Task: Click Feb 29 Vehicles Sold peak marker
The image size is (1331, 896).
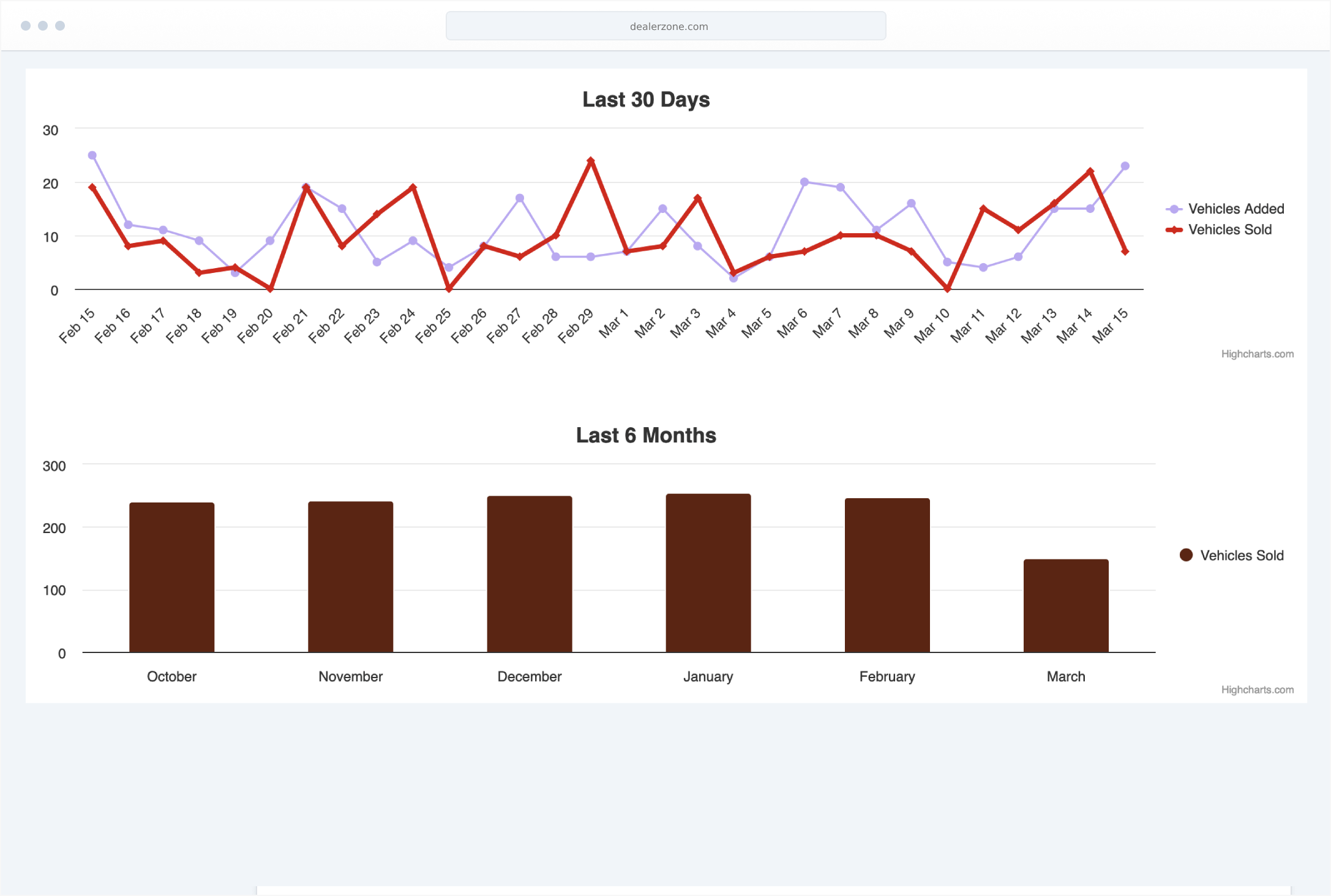Action: point(591,161)
